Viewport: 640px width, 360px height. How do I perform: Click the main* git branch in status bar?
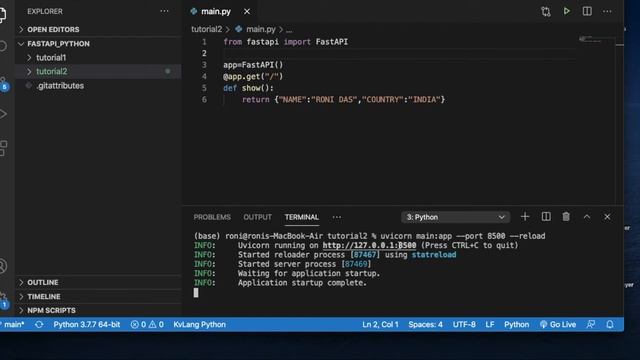(14, 324)
